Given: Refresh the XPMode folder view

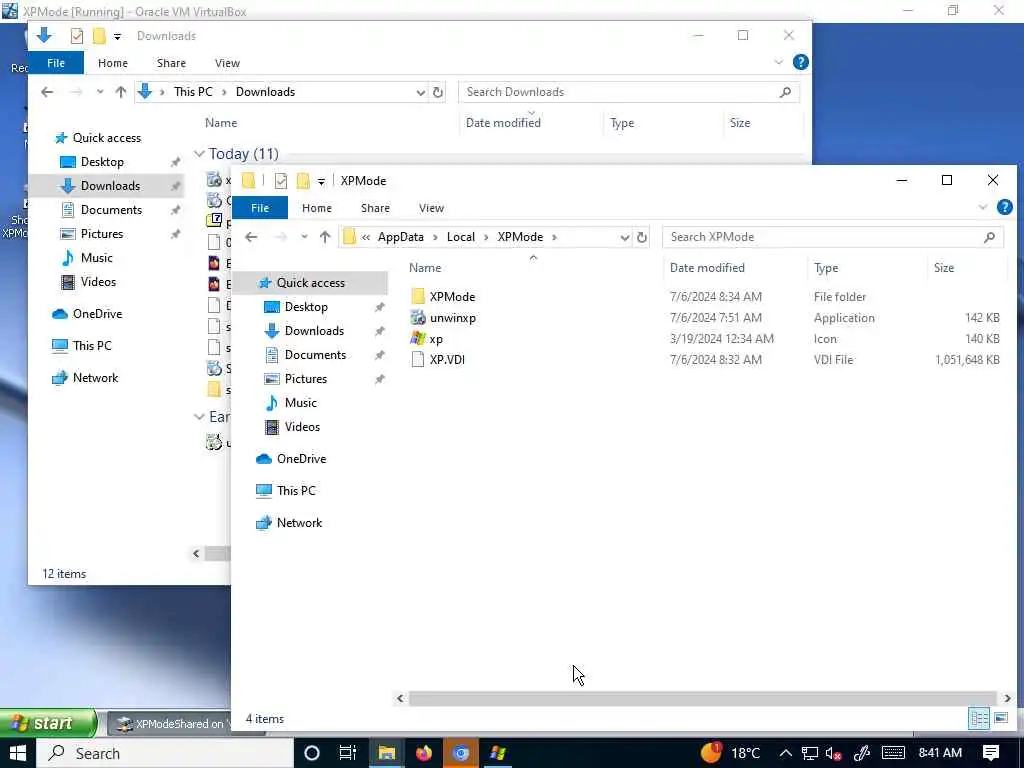Looking at the screenshot, I should [642, 237].
